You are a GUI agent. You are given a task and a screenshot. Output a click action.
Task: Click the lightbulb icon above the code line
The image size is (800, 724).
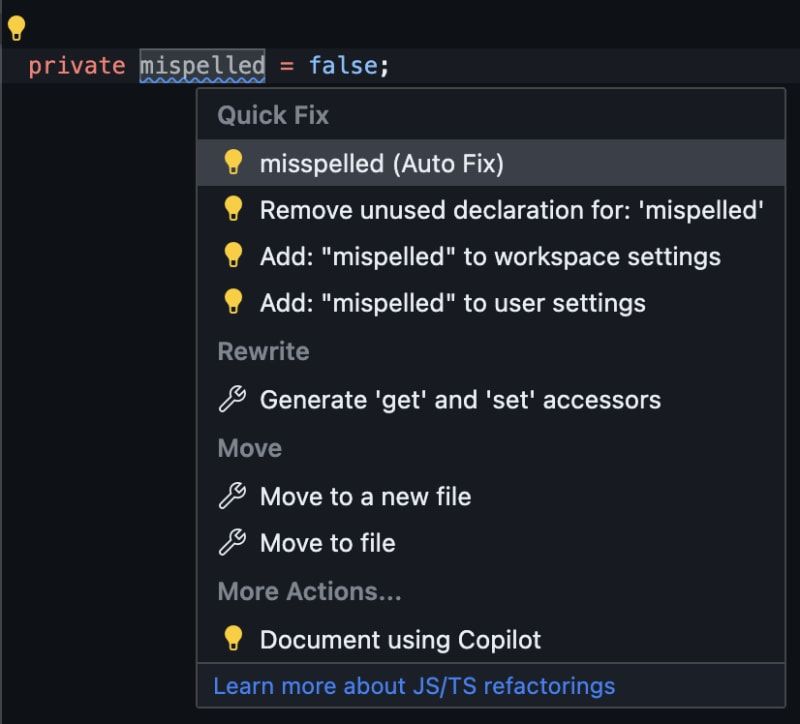16,28
